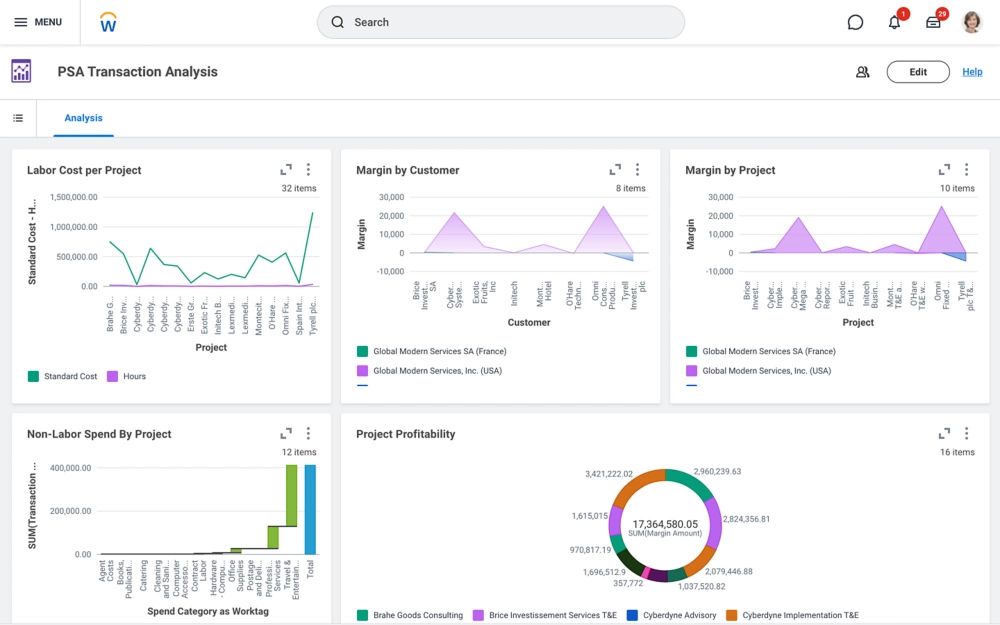Open the chat messages icon

(855, 22)
